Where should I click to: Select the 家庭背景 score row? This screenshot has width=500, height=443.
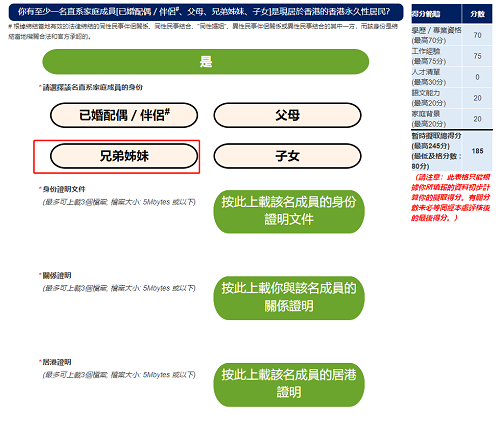pos(452,119)
